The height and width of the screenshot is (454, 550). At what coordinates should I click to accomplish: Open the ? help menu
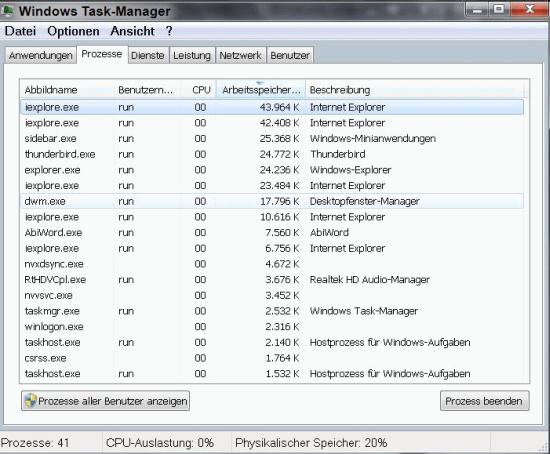tap(169, 31)
